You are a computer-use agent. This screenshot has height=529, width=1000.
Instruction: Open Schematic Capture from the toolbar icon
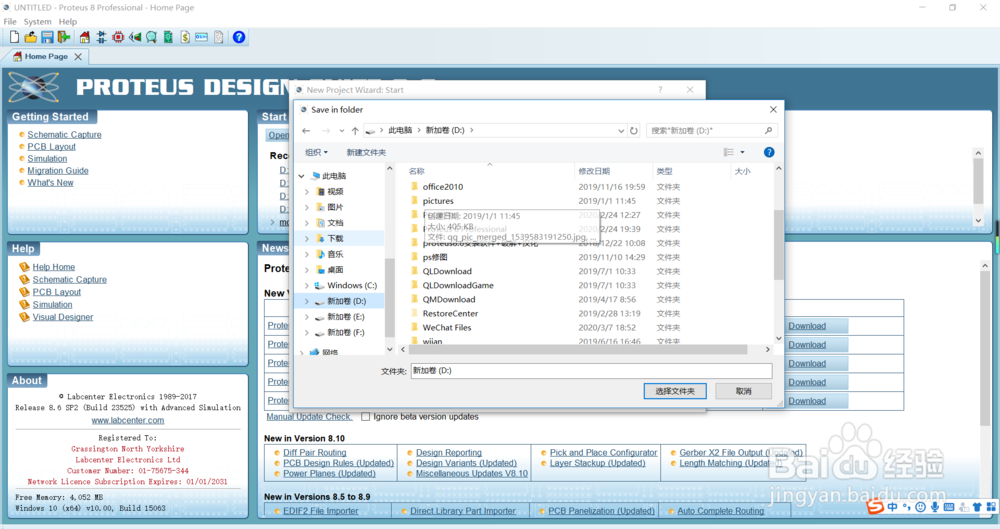tap(101, 37)
